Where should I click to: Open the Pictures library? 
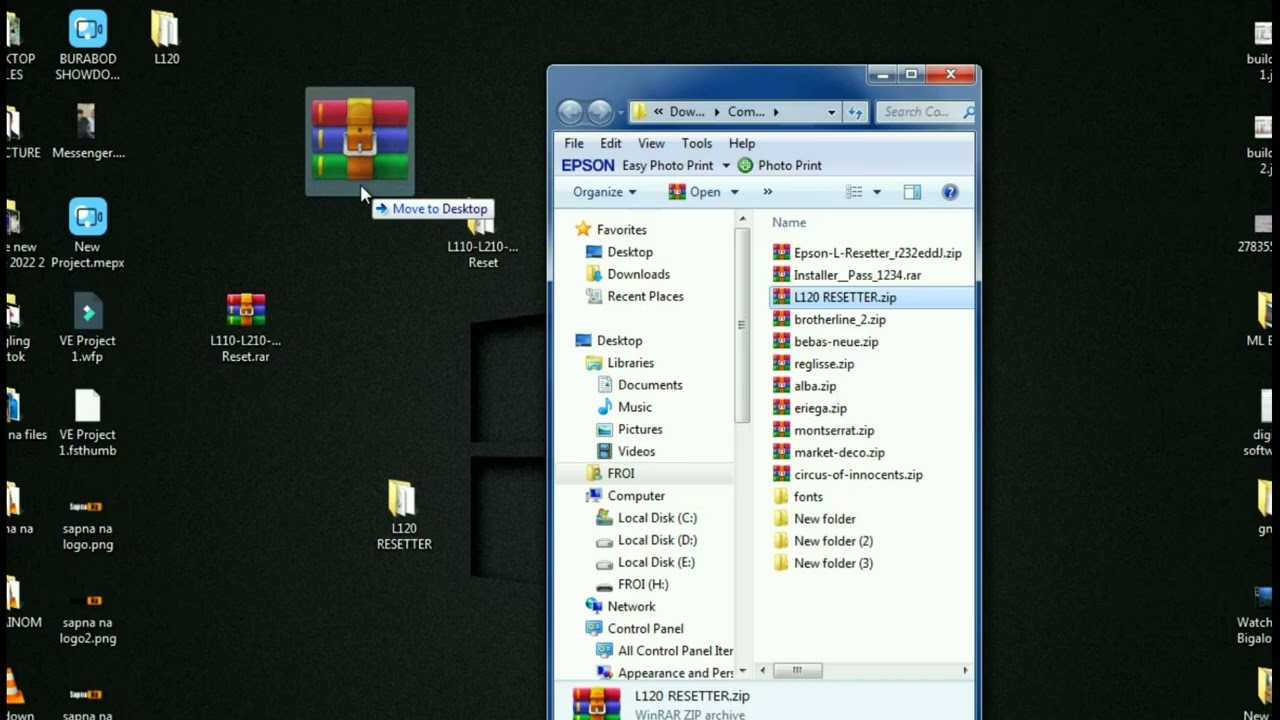[x=629, y=429]
